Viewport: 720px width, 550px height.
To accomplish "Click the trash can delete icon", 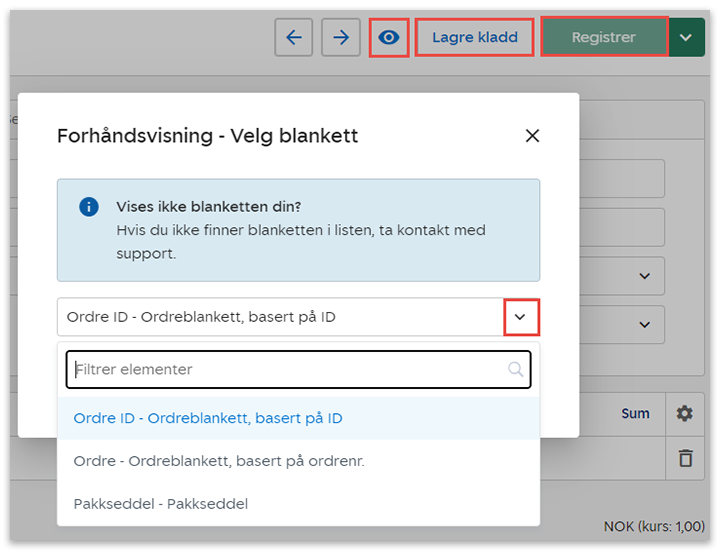I will click(685, 458).
